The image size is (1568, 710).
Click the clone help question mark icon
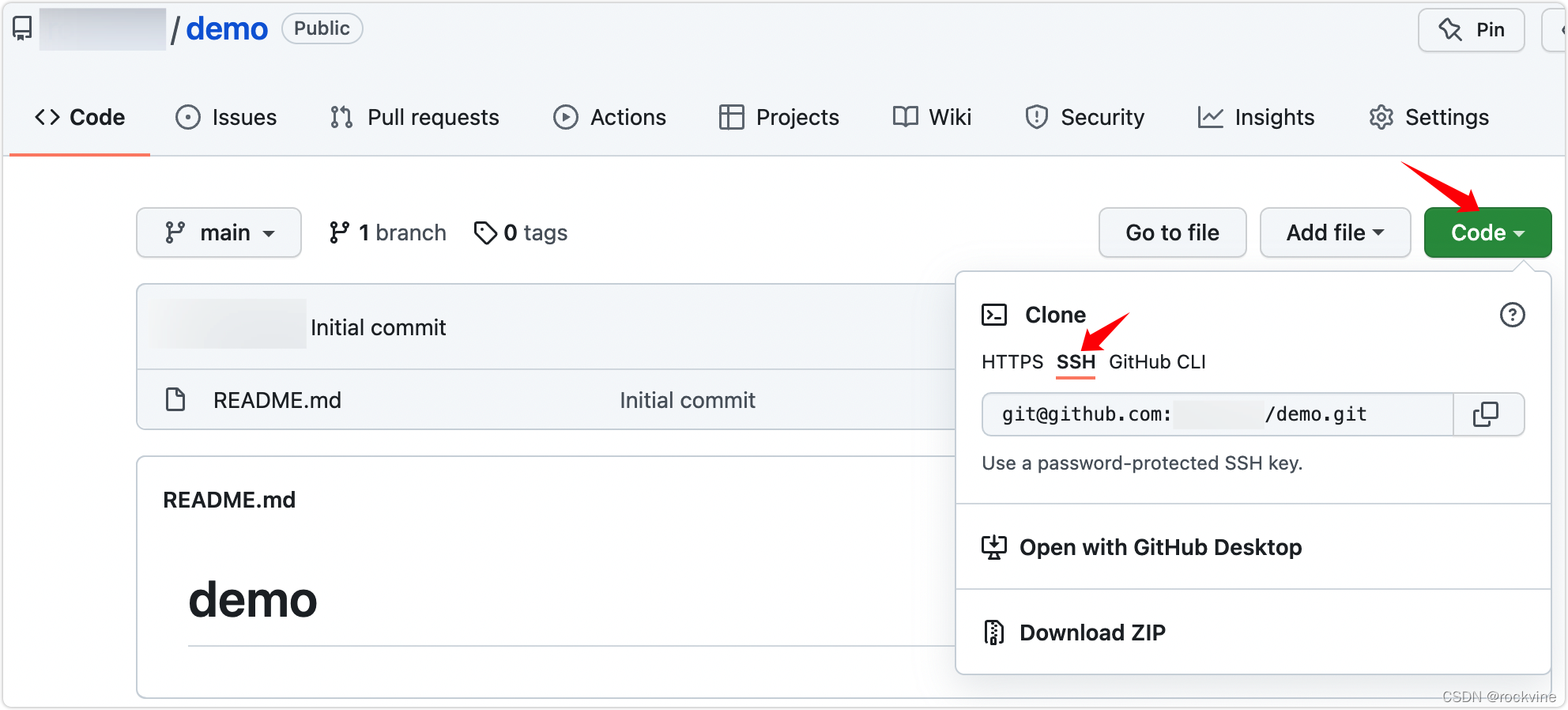point(1512,315)
